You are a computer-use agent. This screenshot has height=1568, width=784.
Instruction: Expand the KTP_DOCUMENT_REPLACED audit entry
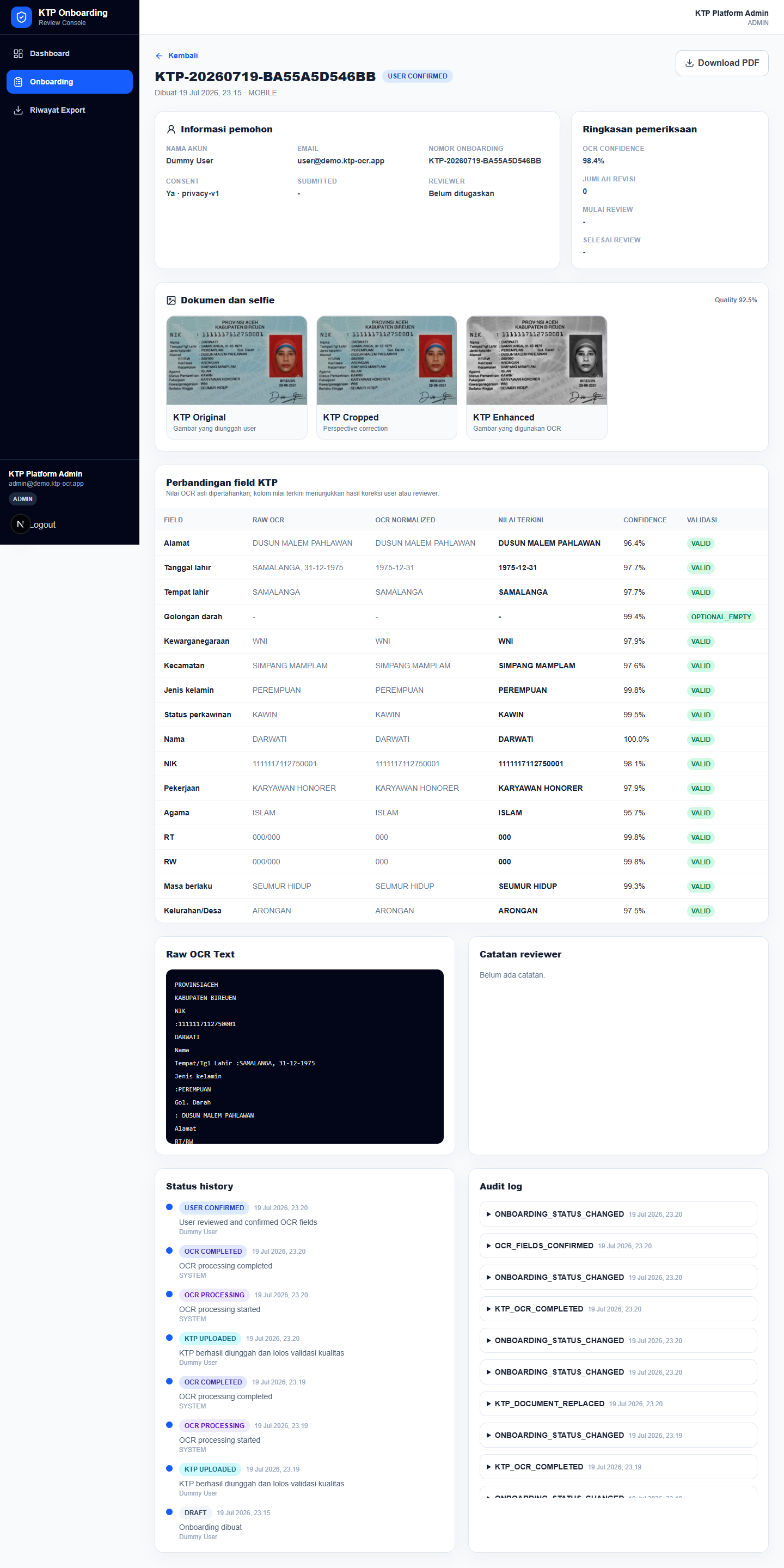tap(618, 1403)
